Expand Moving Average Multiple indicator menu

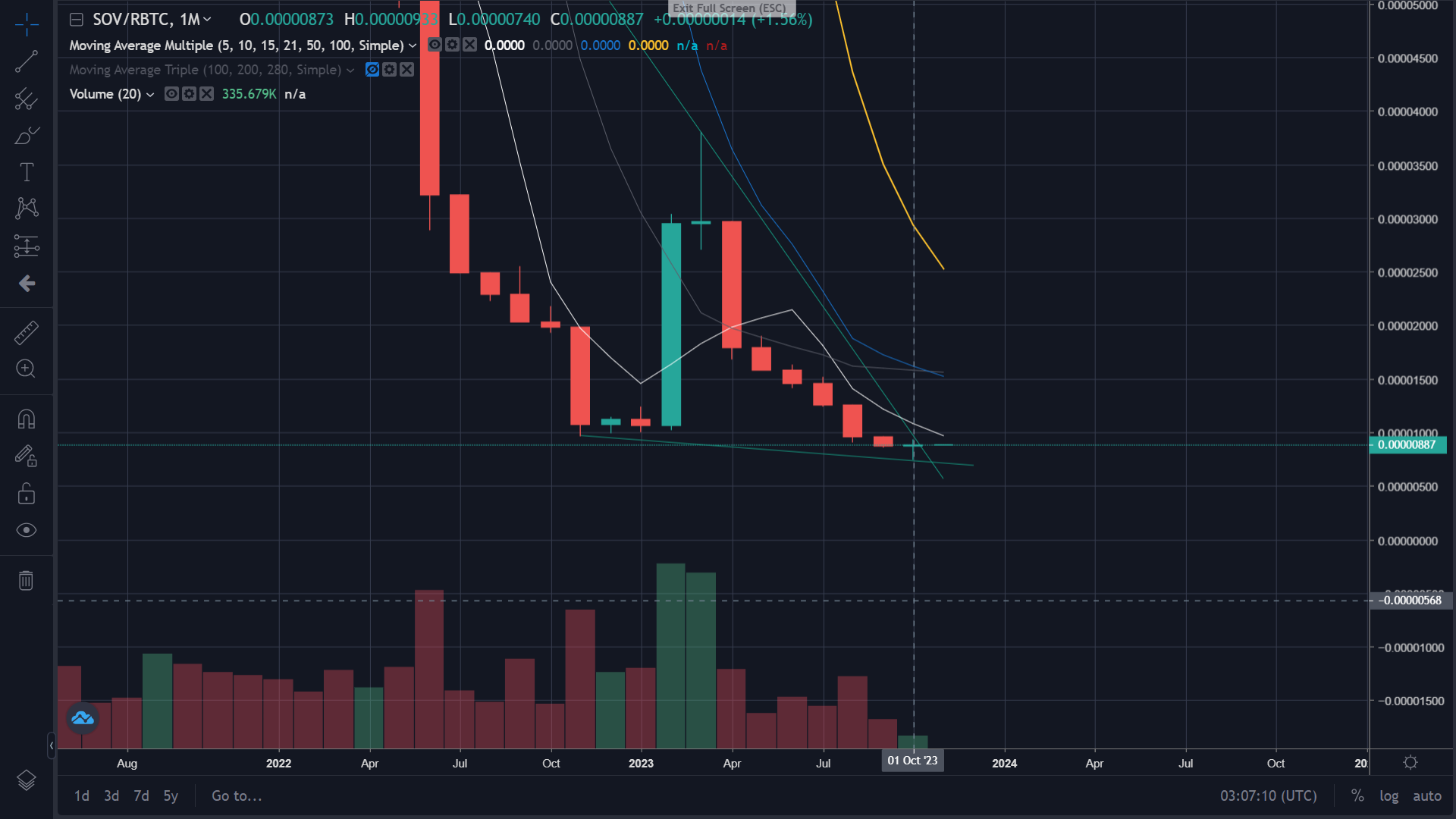coord(413,45)
